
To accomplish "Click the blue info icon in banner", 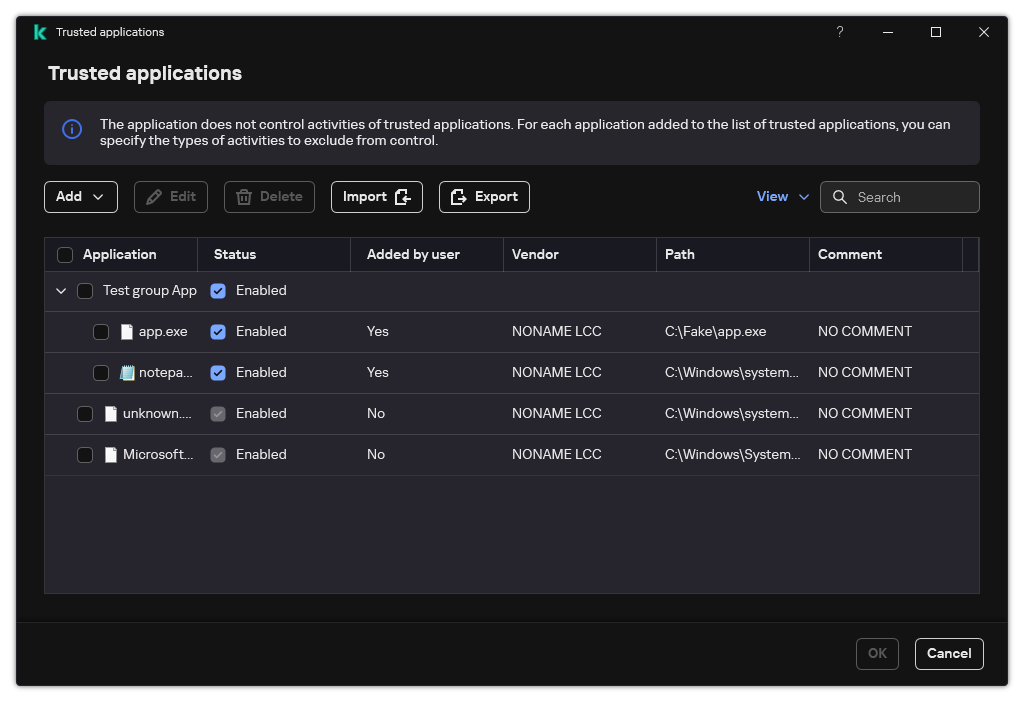I will (x=72, y=129).
